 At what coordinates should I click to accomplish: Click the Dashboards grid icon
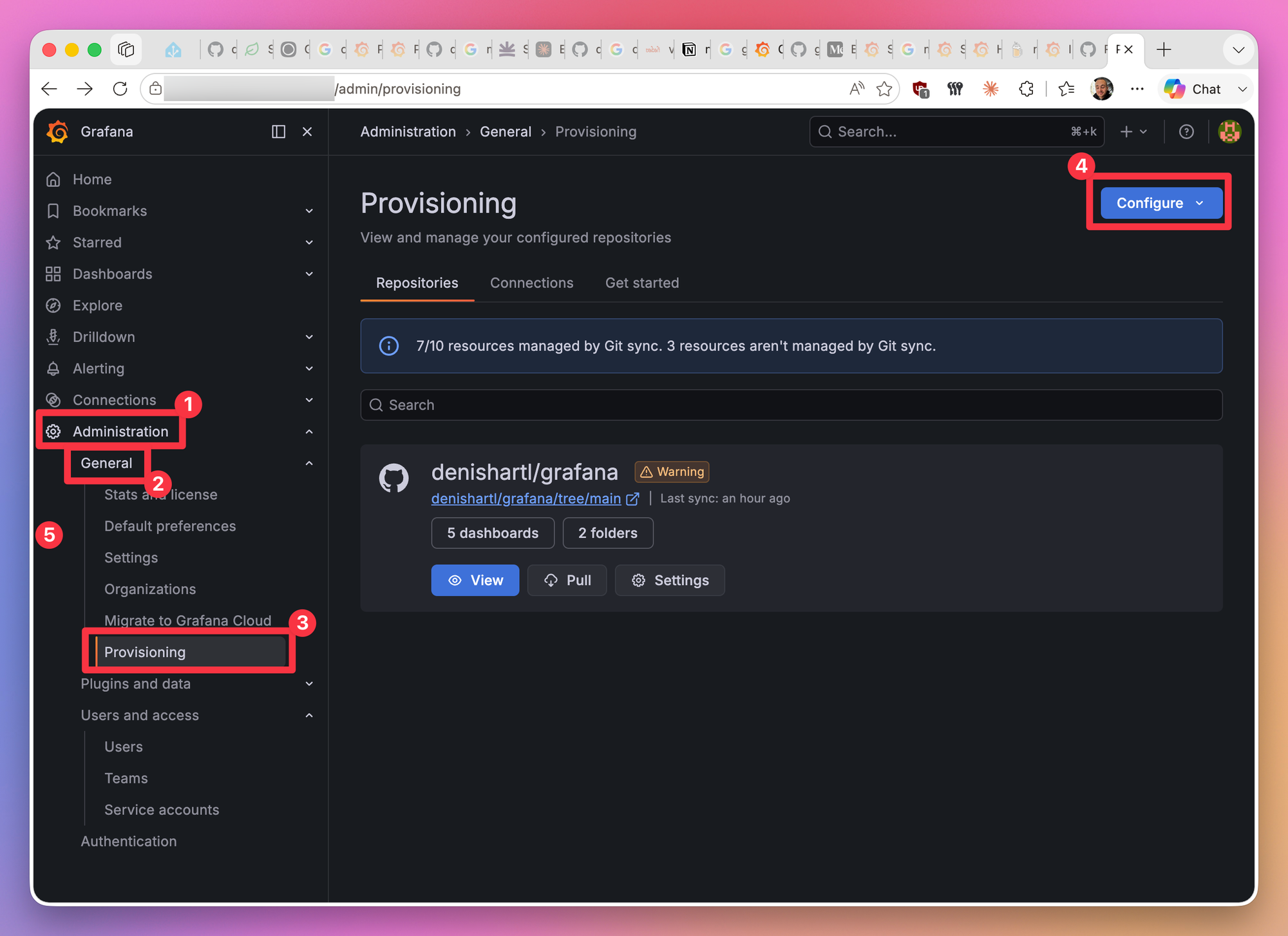(53, 274)
